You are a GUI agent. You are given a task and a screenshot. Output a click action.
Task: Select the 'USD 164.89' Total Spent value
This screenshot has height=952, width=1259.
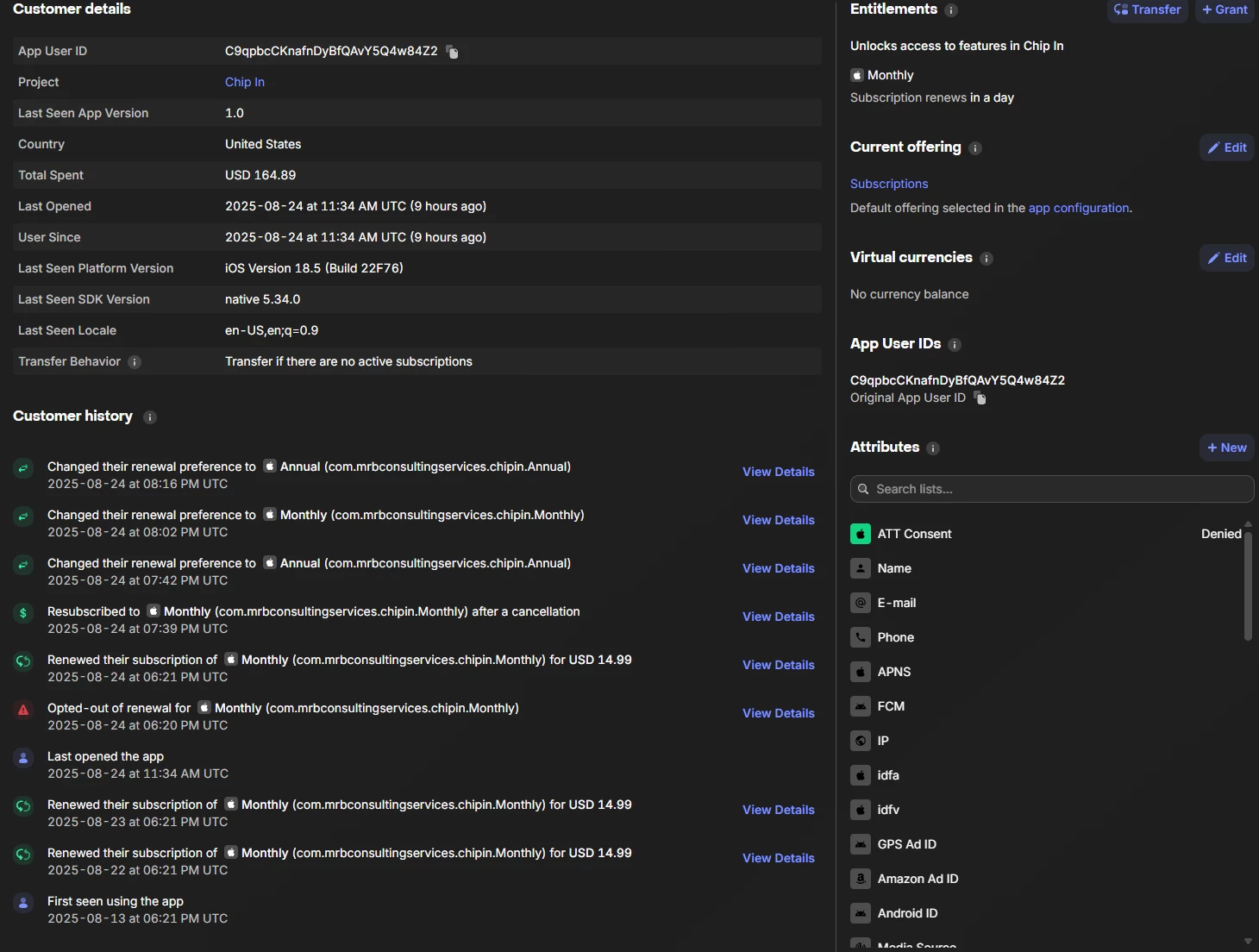click(260, 175)
